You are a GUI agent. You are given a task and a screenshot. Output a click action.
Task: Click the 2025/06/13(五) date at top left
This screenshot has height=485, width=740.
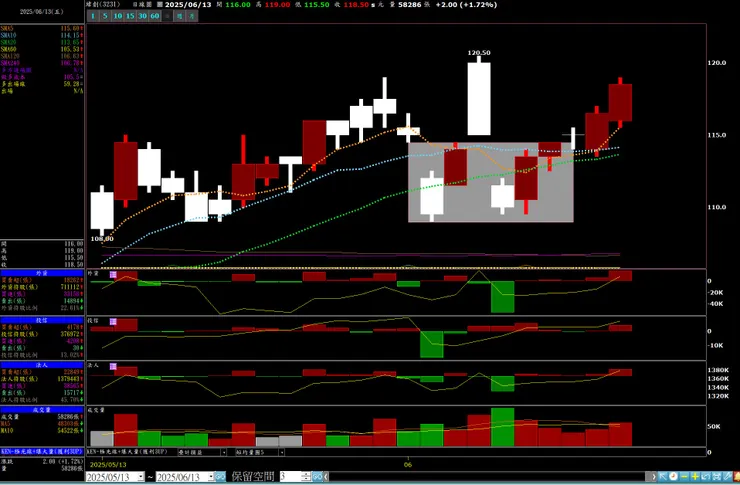point(42,12)
